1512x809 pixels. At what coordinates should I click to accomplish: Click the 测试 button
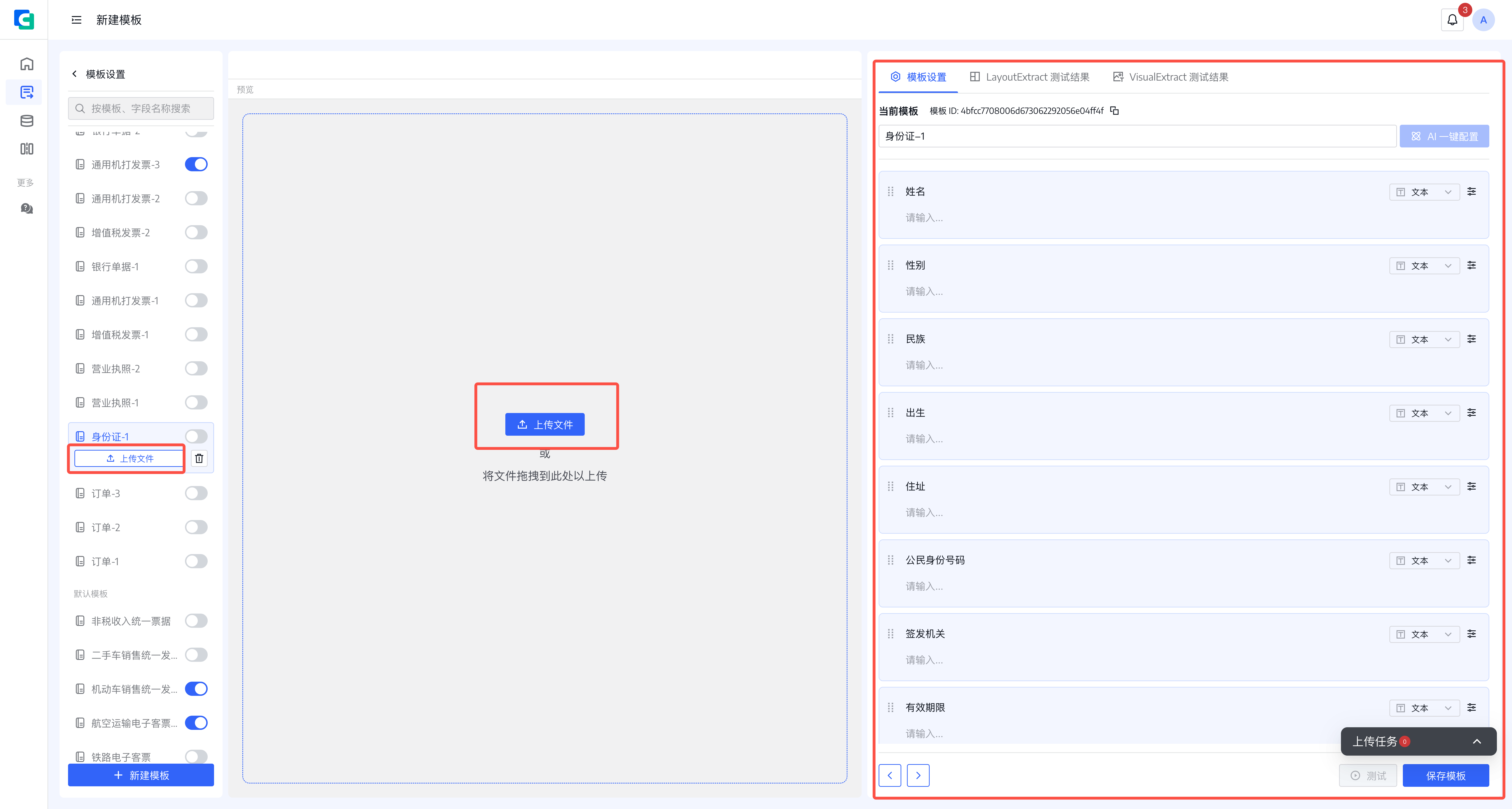click(1368, 775)
